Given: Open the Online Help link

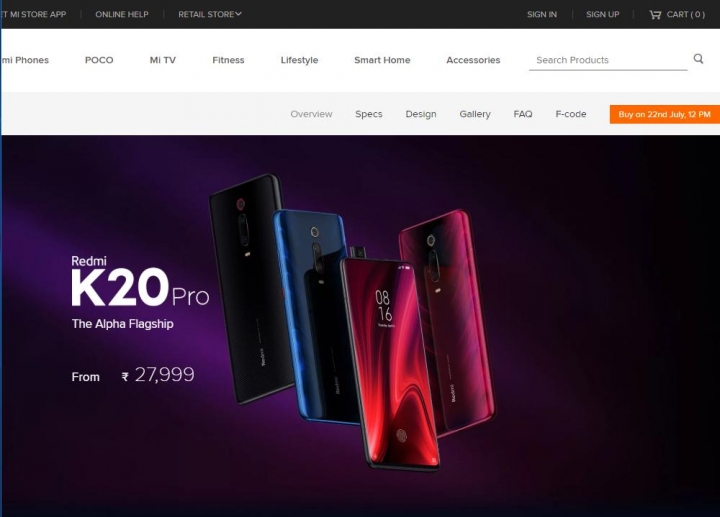Looking at the screenshot, I should (122, 14).
